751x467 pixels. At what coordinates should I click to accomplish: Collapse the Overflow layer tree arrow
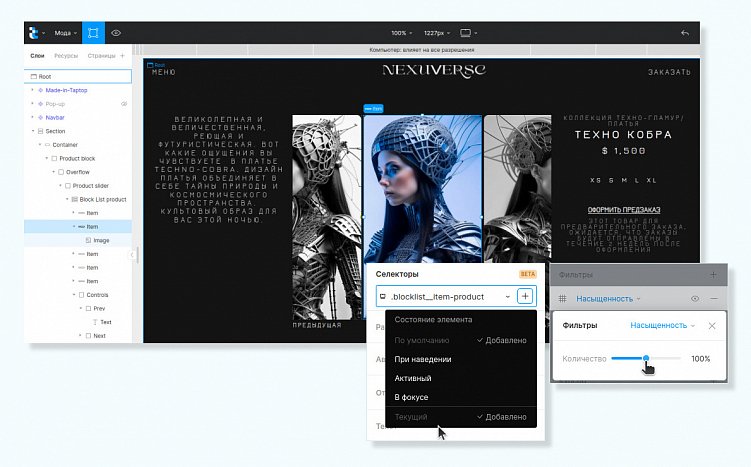pos(54,172)
